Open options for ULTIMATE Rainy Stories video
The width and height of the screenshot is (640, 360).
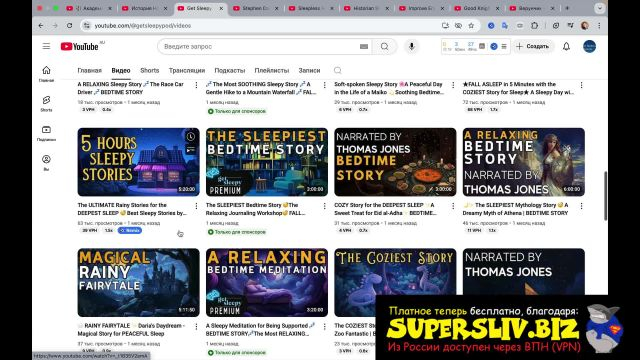click(x=196, y=206)
